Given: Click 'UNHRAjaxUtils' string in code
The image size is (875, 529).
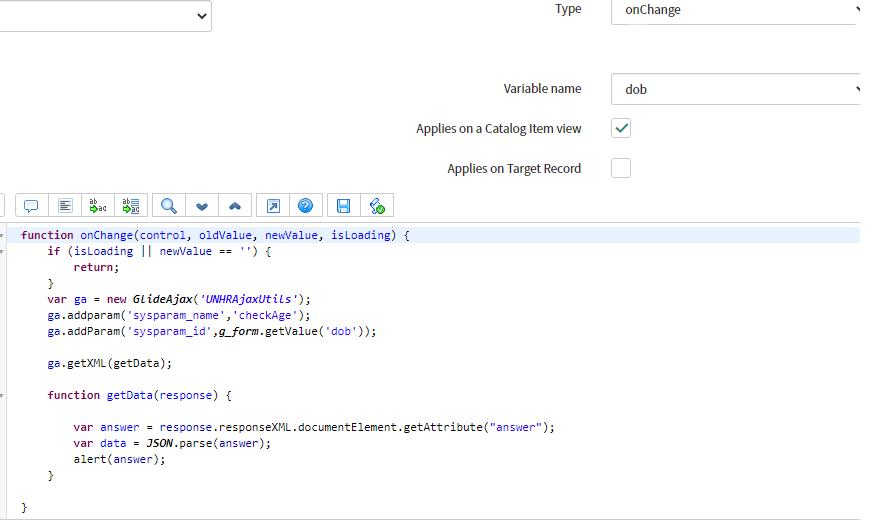Looking at the screenshot, I should (248, 299).
